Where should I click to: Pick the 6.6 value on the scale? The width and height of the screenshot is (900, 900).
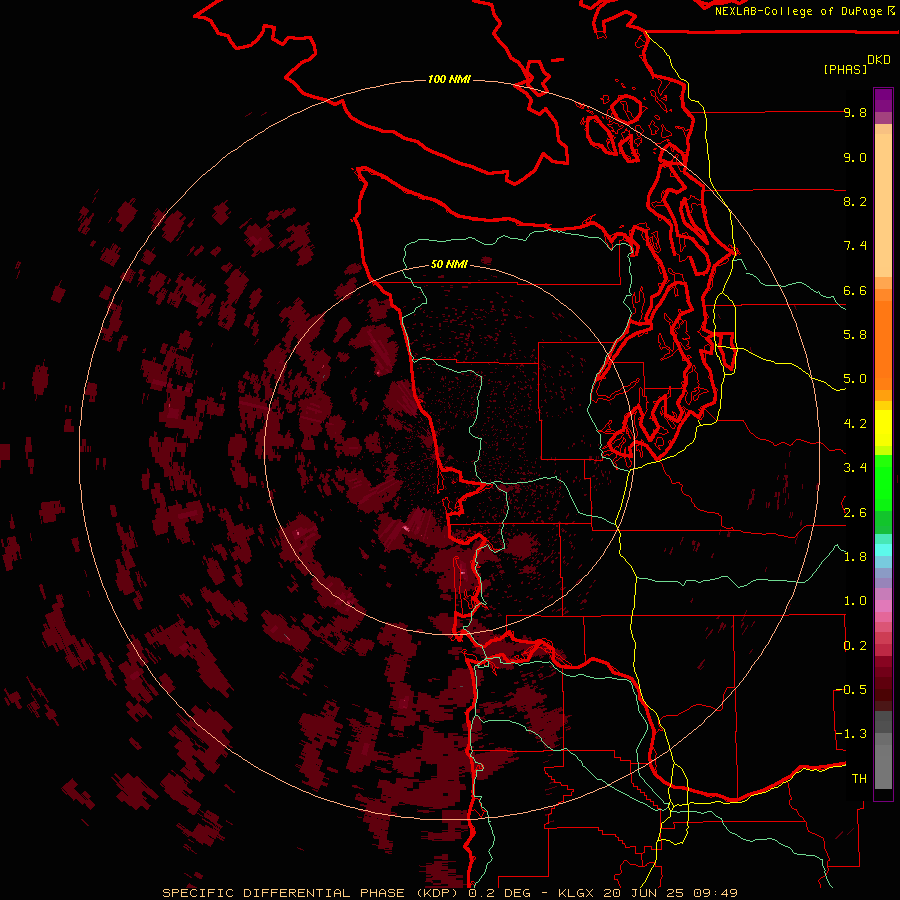pyautogui.click(x=855, y=290)
